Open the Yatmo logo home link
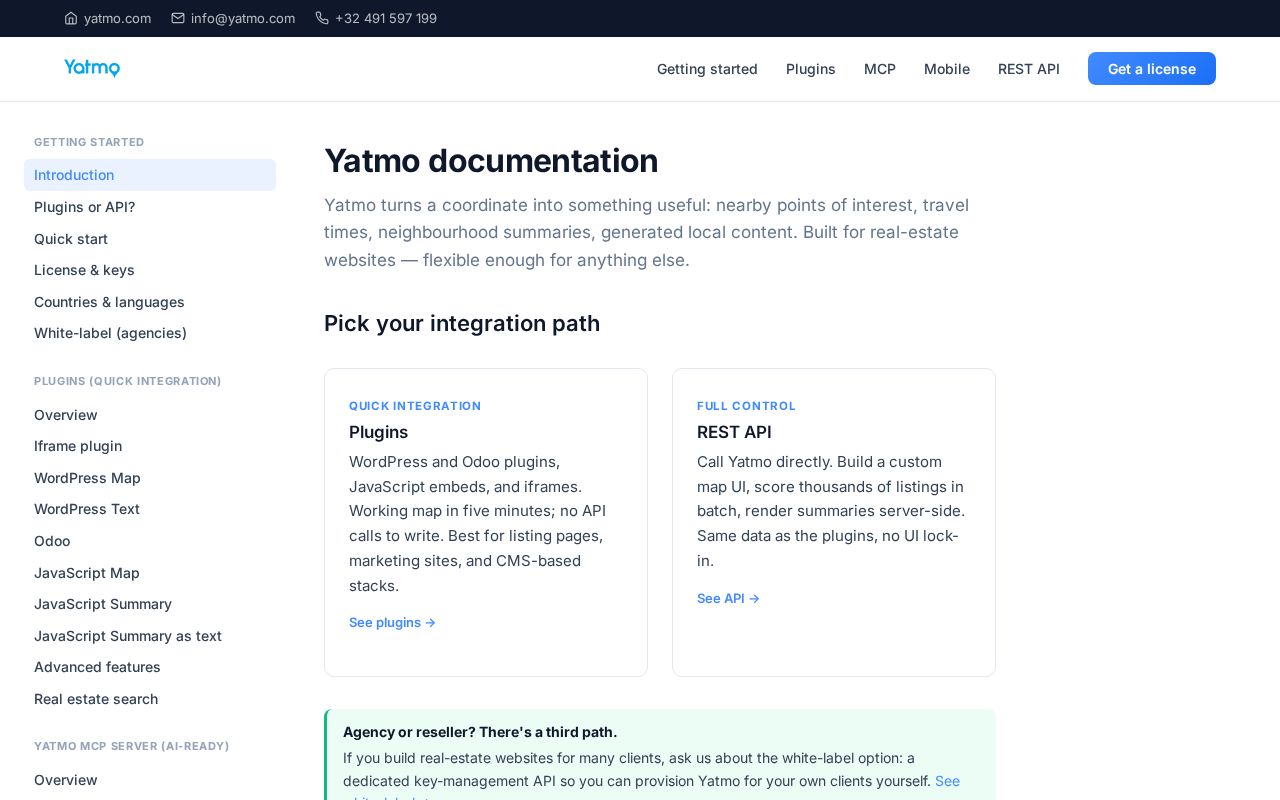Viewport: 1280px width, 800px height. [x=92, y=68]
